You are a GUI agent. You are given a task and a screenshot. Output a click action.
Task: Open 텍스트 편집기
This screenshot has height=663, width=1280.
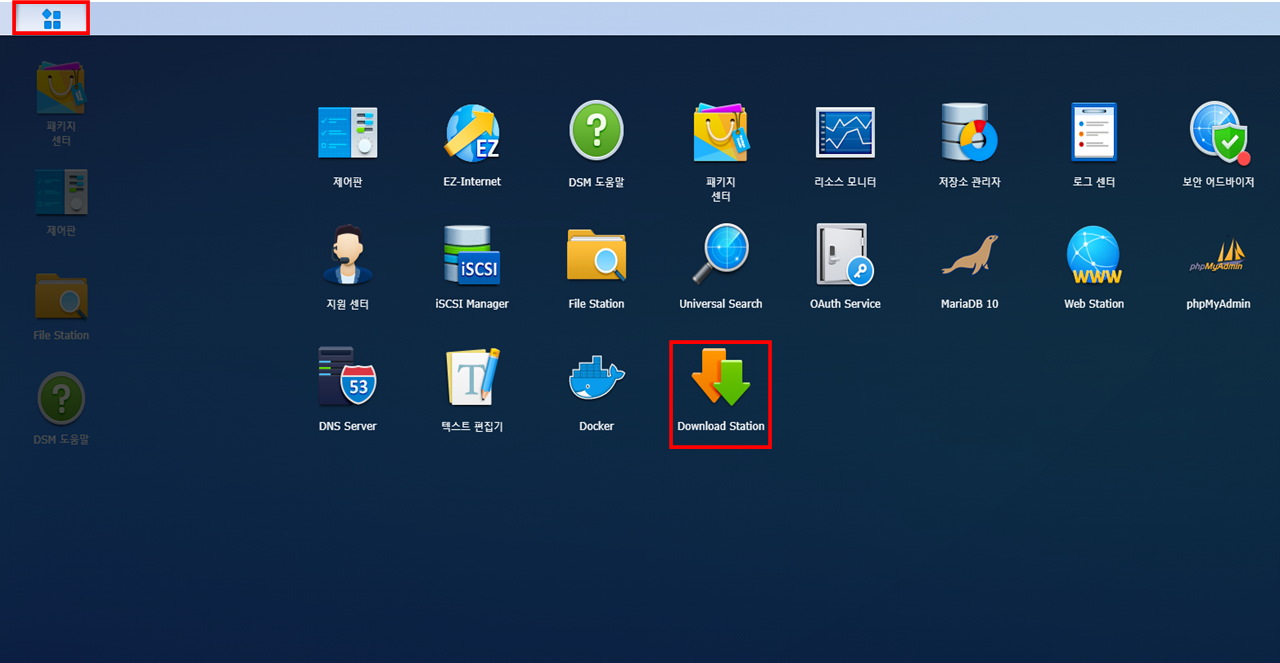point(472,376)
